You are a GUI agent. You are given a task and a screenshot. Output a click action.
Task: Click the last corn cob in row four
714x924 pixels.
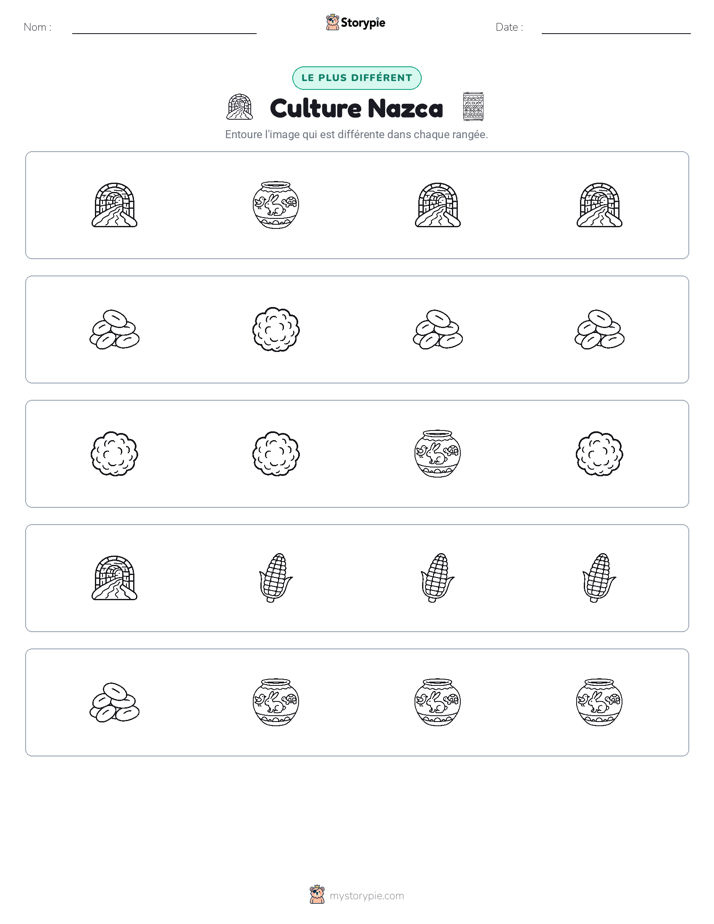coord(599,578)
